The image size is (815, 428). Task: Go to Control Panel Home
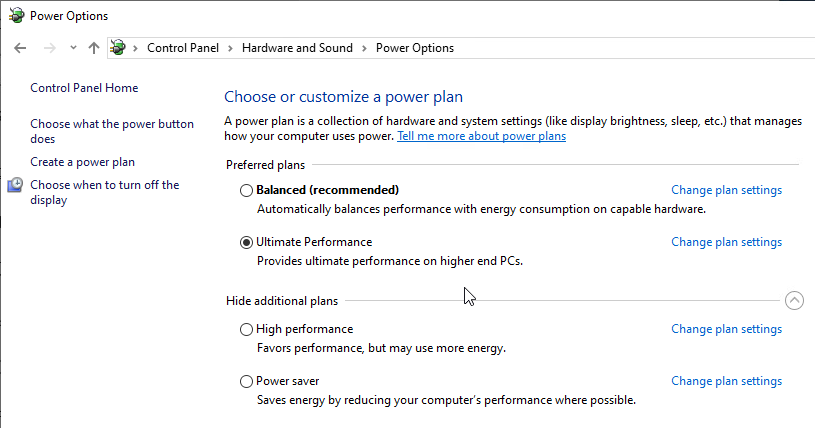click(x=84, y=88)
